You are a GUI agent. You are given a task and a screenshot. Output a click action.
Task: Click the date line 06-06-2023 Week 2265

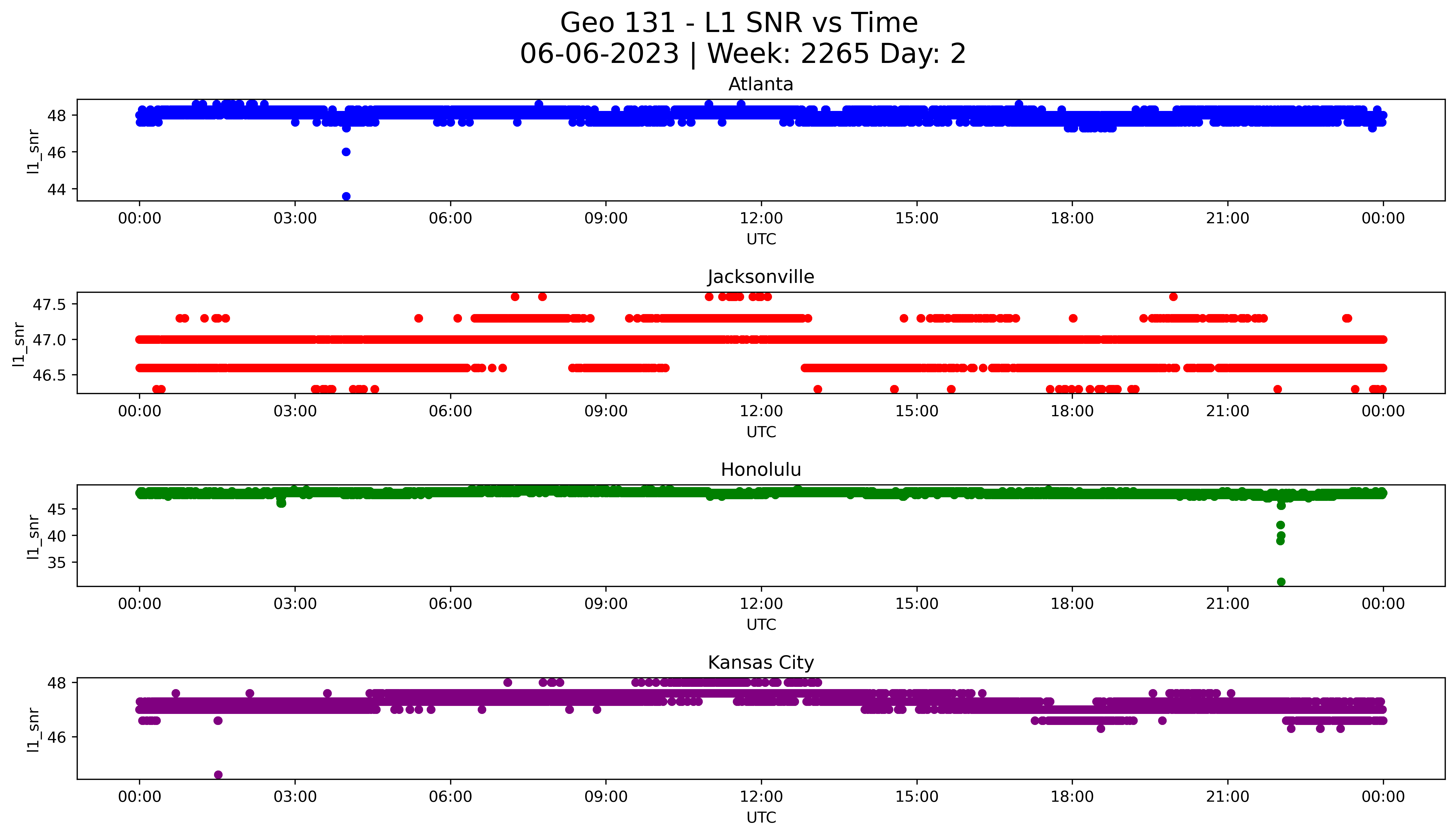(743, 54)
